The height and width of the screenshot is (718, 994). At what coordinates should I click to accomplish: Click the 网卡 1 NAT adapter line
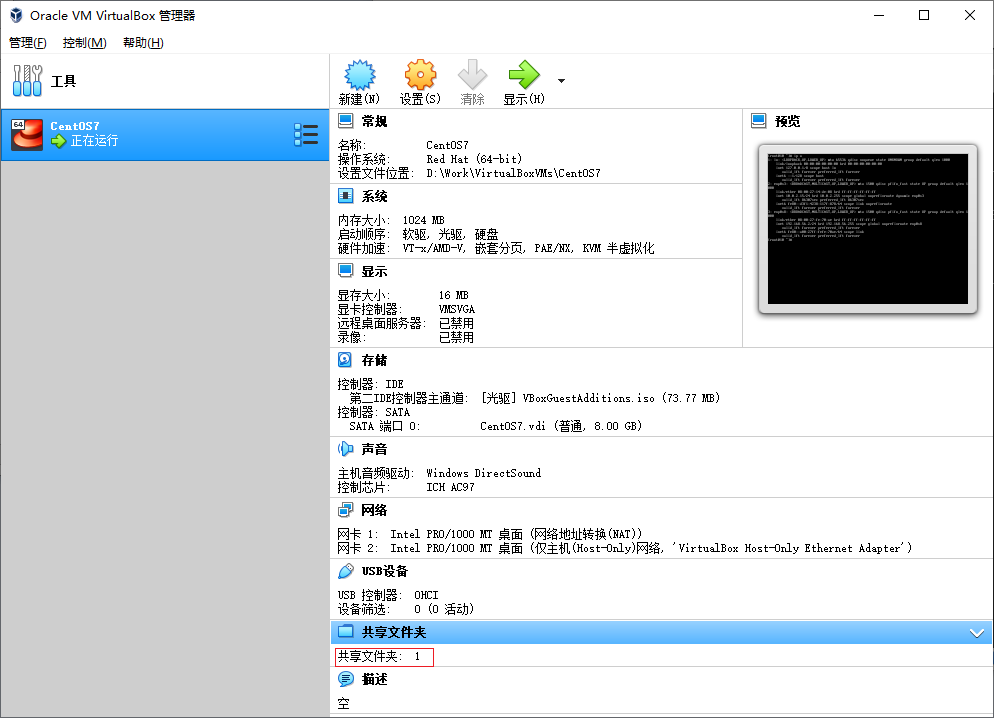tap(489, 534)
